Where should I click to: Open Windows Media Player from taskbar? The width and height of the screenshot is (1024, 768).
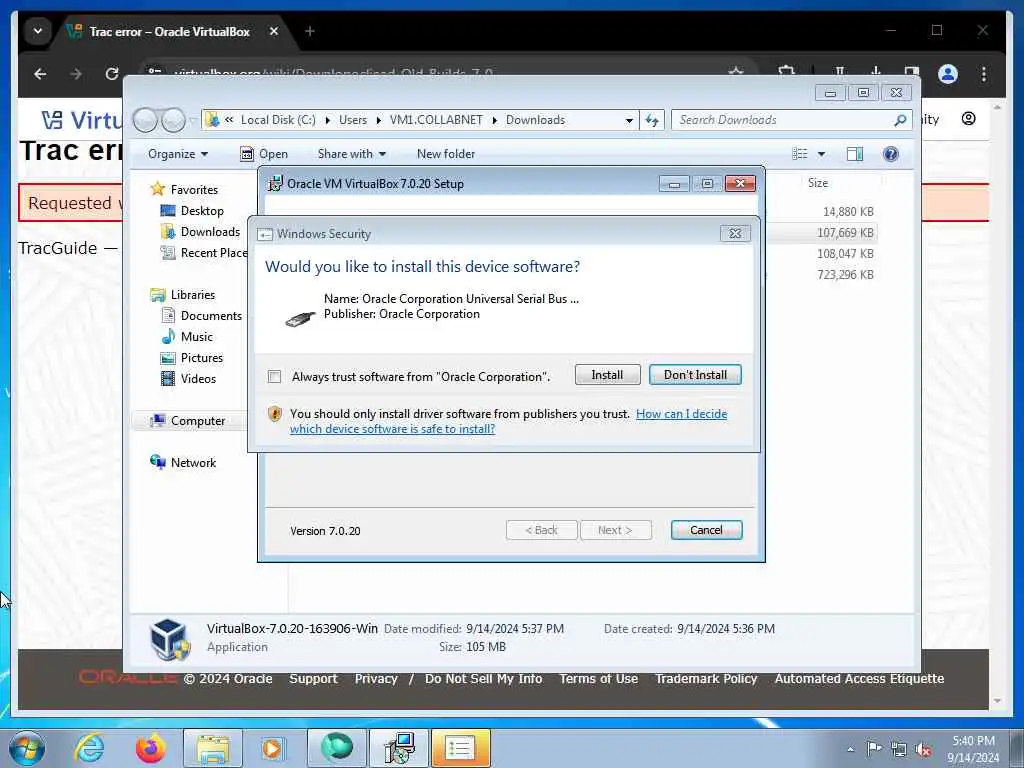pyautogui.click(x=272, y=748)
